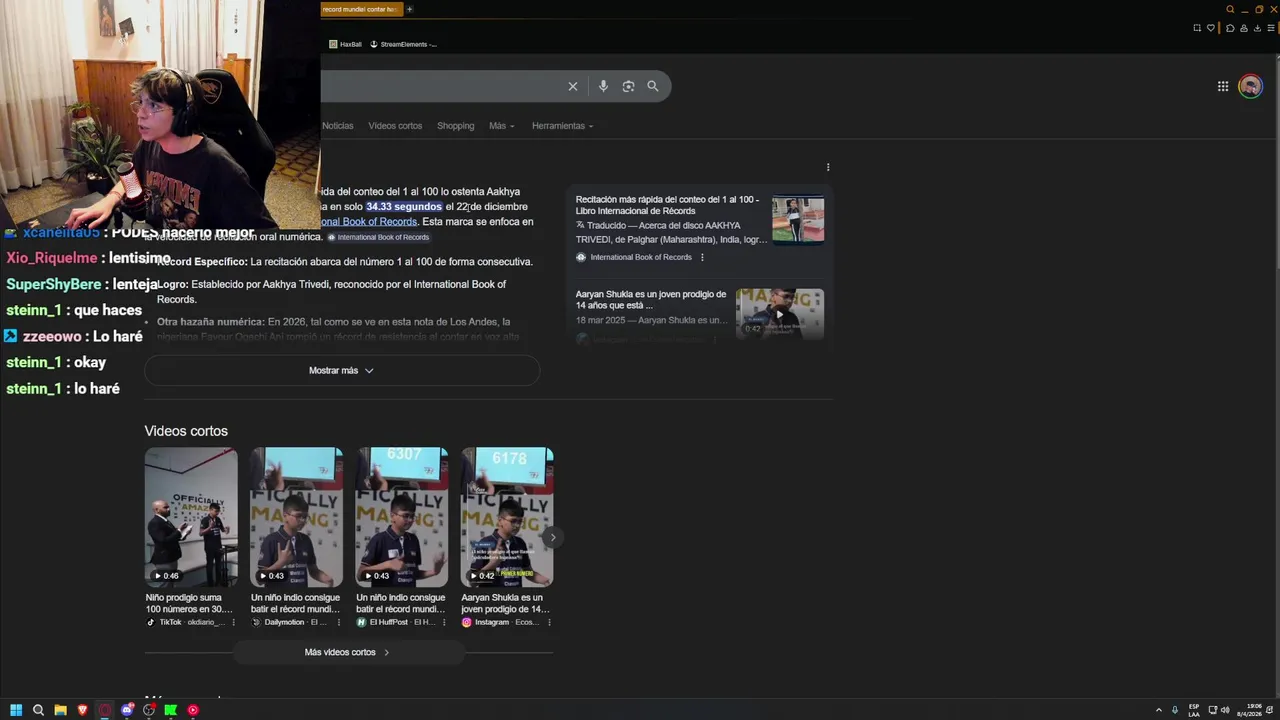Open the Opera browser taskbar icon
The width and height of the screenshot is (1280, 720).
click(x=104, y=710)
